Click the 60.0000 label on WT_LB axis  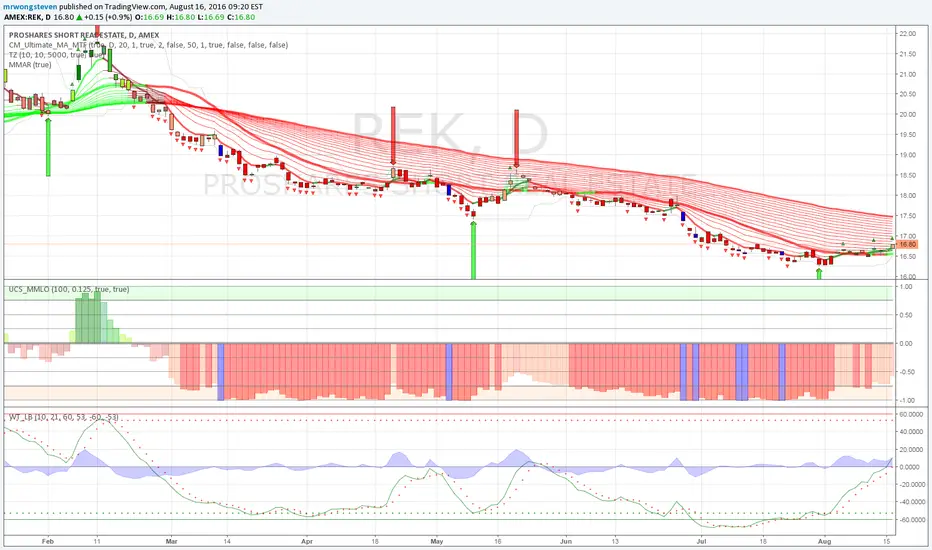911,414
